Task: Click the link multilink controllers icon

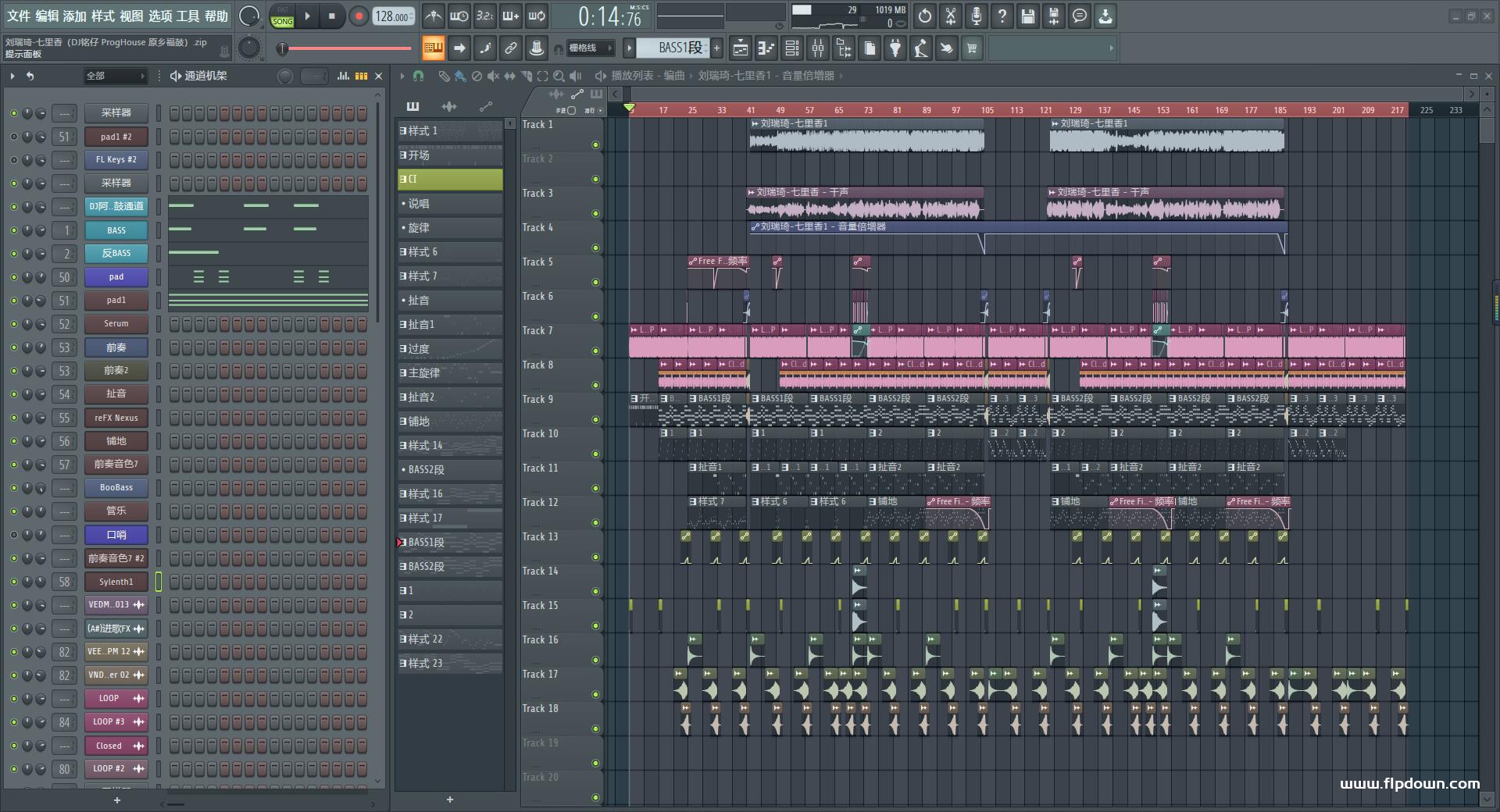Action: [x=510, y=48]
